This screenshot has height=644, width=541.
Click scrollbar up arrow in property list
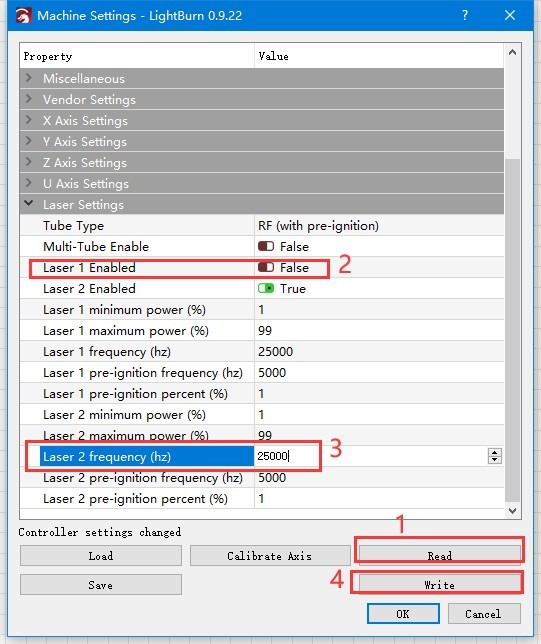click(x=512, y=52)
